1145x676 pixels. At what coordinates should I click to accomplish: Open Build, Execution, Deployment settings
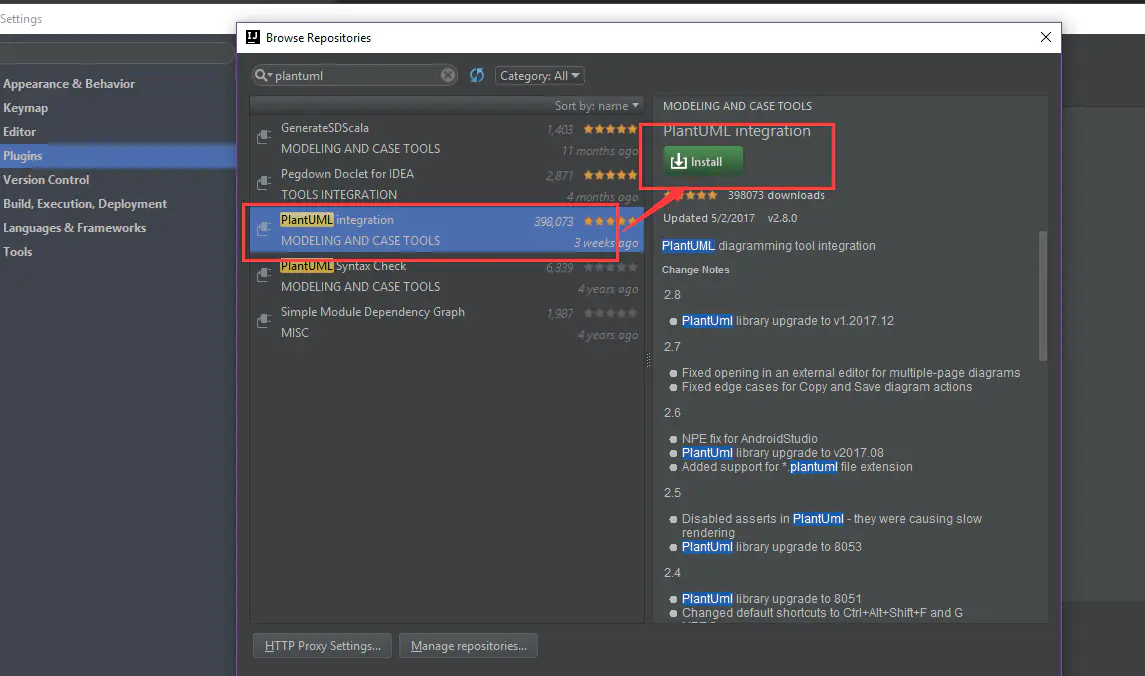tap(85, 204)
